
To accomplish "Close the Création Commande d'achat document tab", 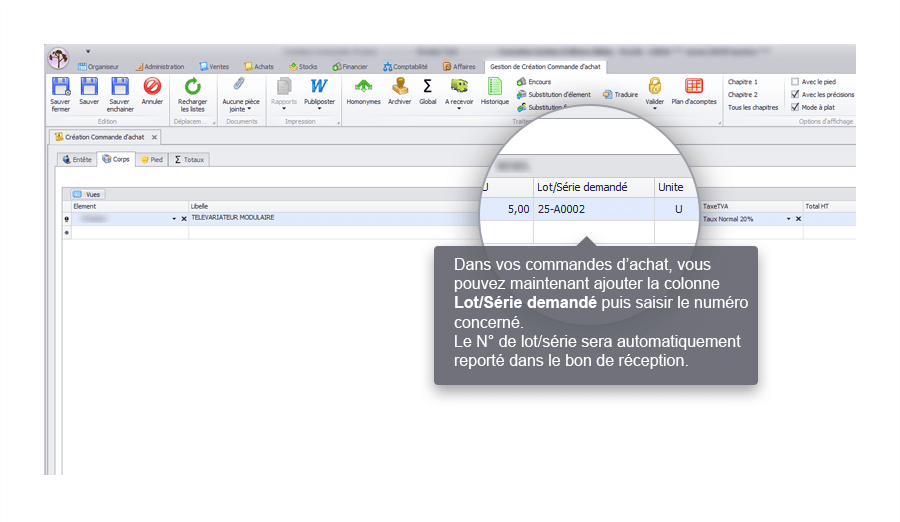I will pyautogui.click(x=154, y=137).
